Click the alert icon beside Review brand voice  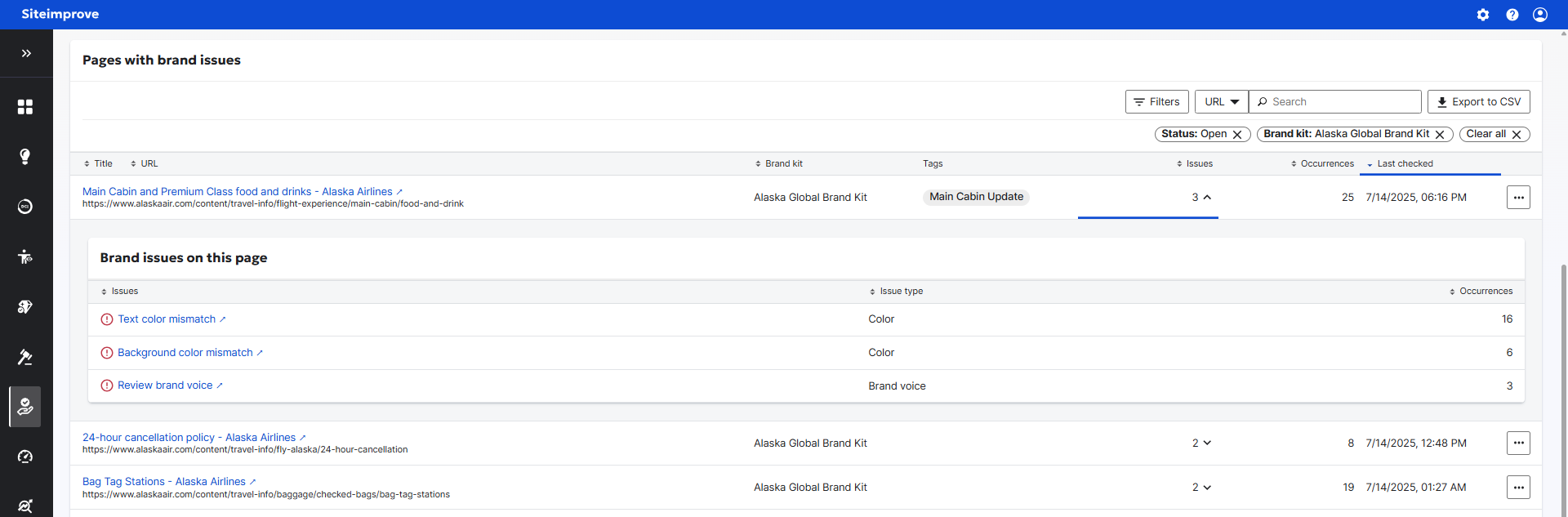(107, 386)
